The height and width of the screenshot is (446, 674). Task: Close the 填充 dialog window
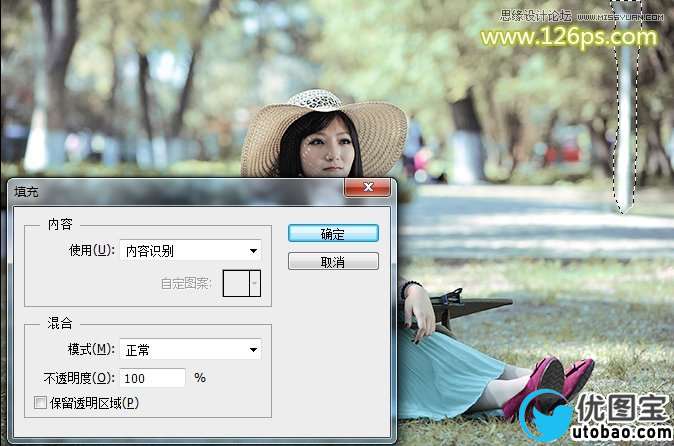click(368, 187)
